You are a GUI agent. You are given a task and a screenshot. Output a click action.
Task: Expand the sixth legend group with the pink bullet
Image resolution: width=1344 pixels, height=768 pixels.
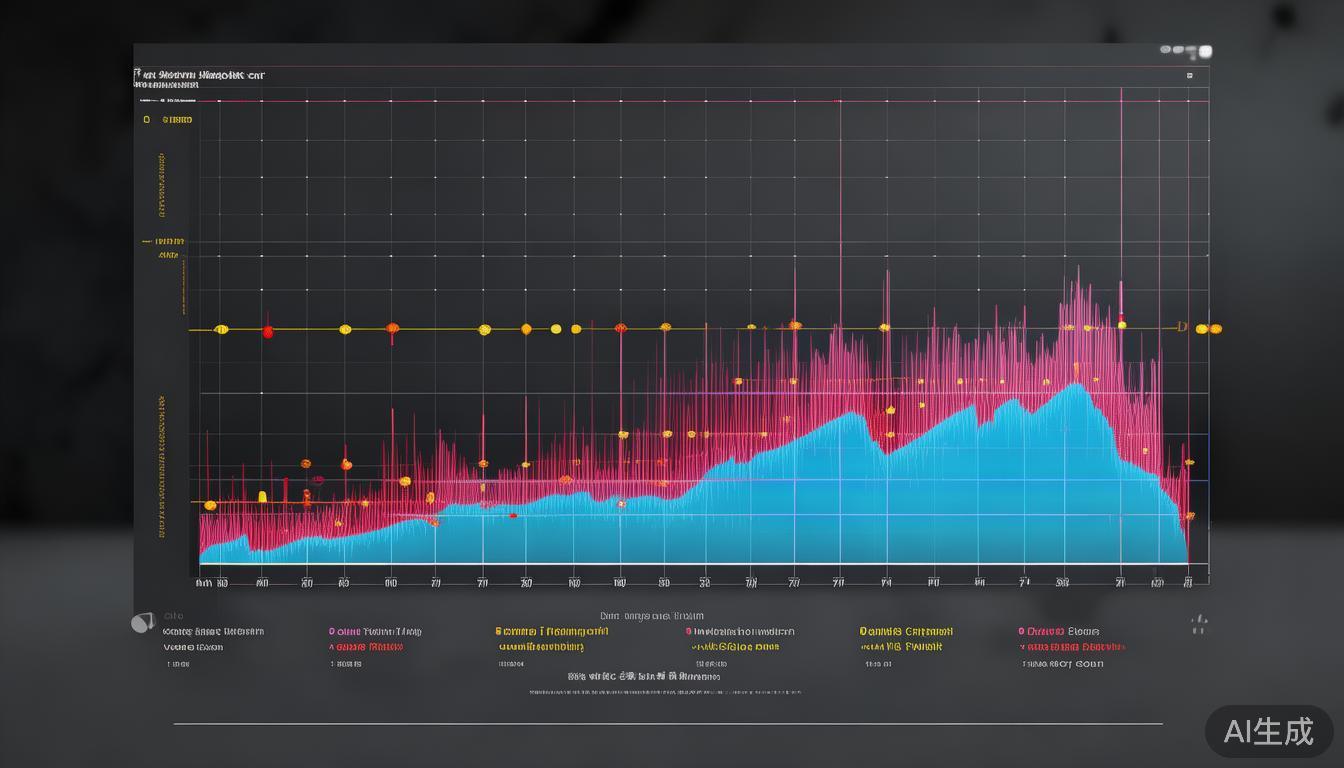[x=1059, y=631]
